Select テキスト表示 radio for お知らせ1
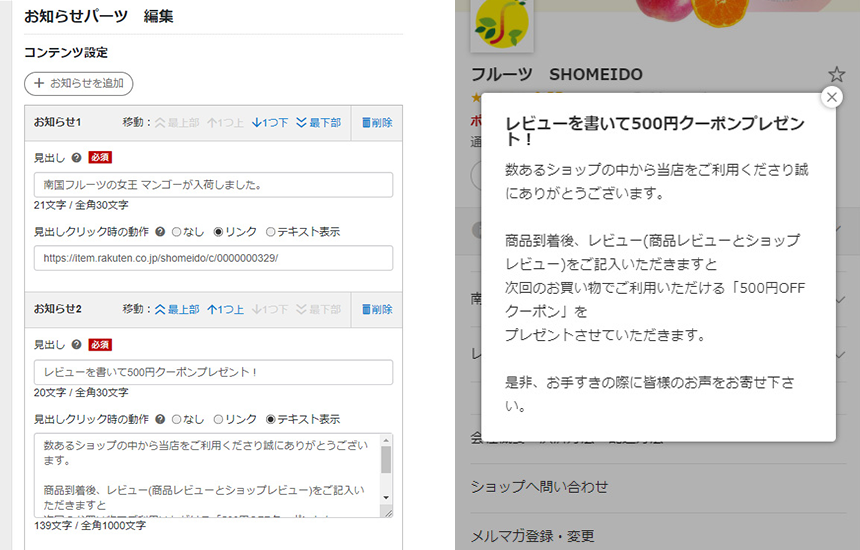The width and height of the screenshot is (860, 550). click(270, 232)
